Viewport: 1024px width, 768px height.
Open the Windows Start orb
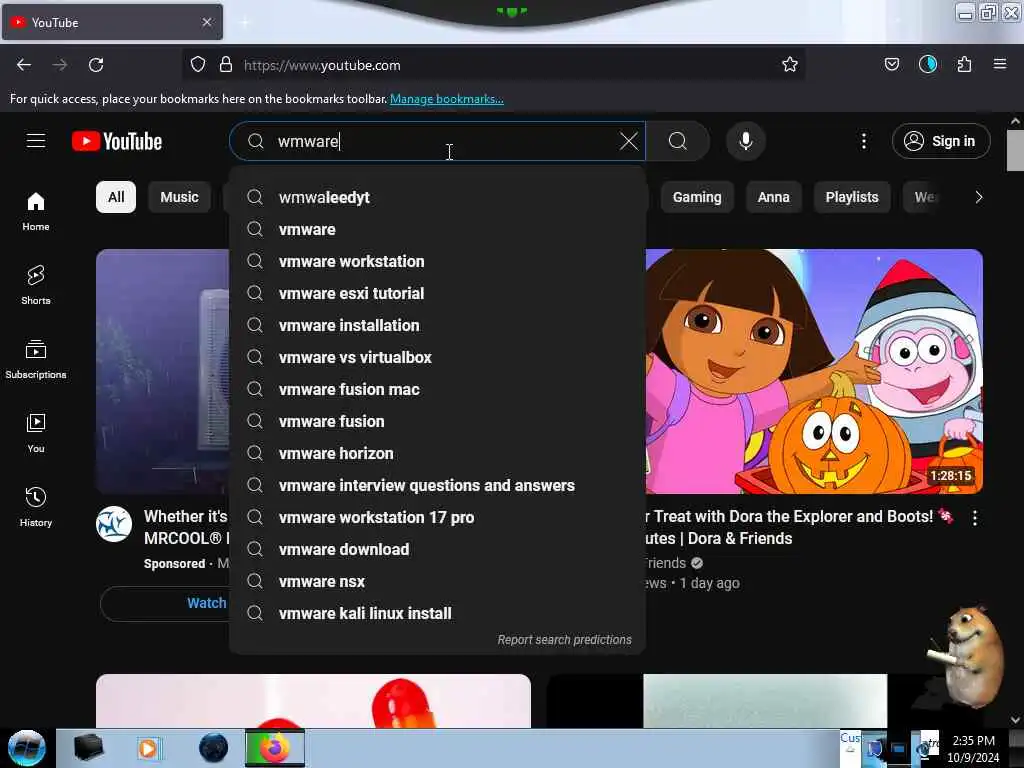[27, 748]
